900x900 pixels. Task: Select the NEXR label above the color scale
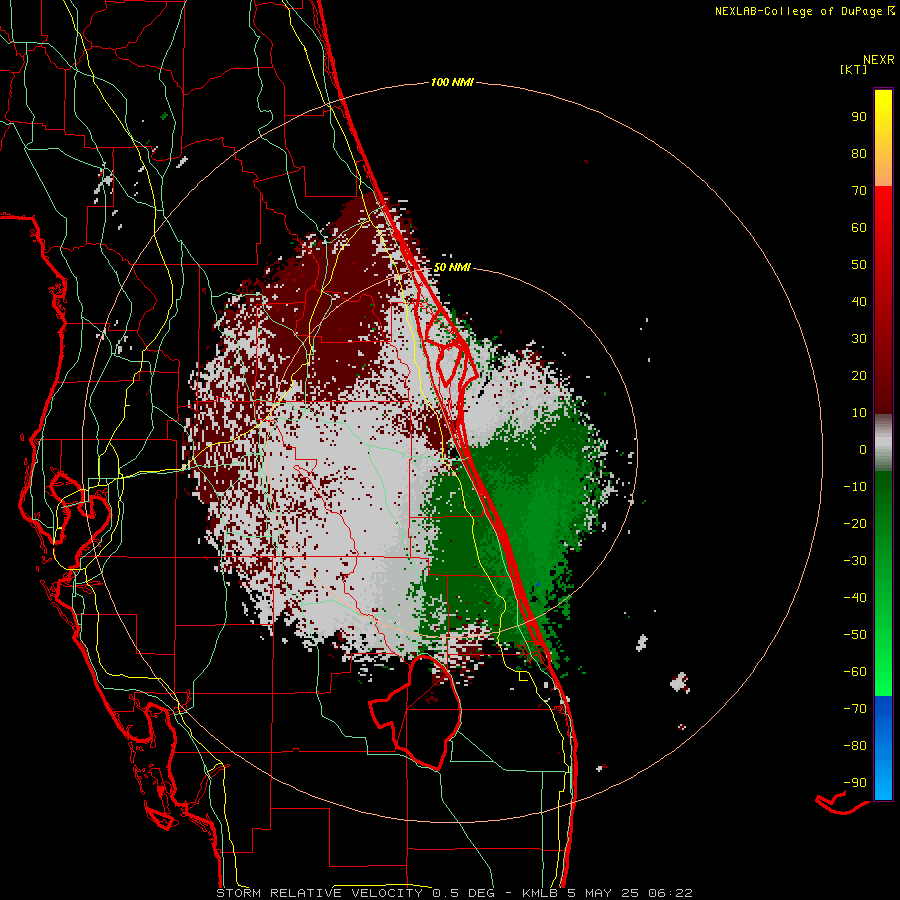coord(879,60)
